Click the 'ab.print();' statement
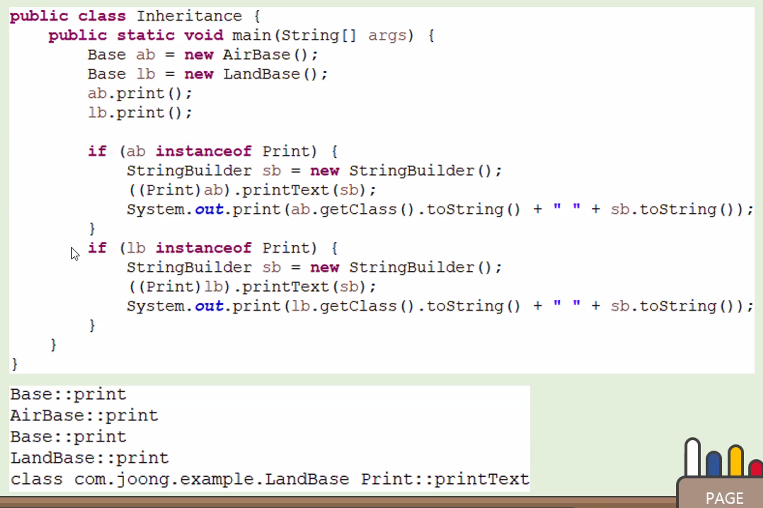The height and width of the screenshot is (508, 763). pyautogui.click(x=140, y=93)
